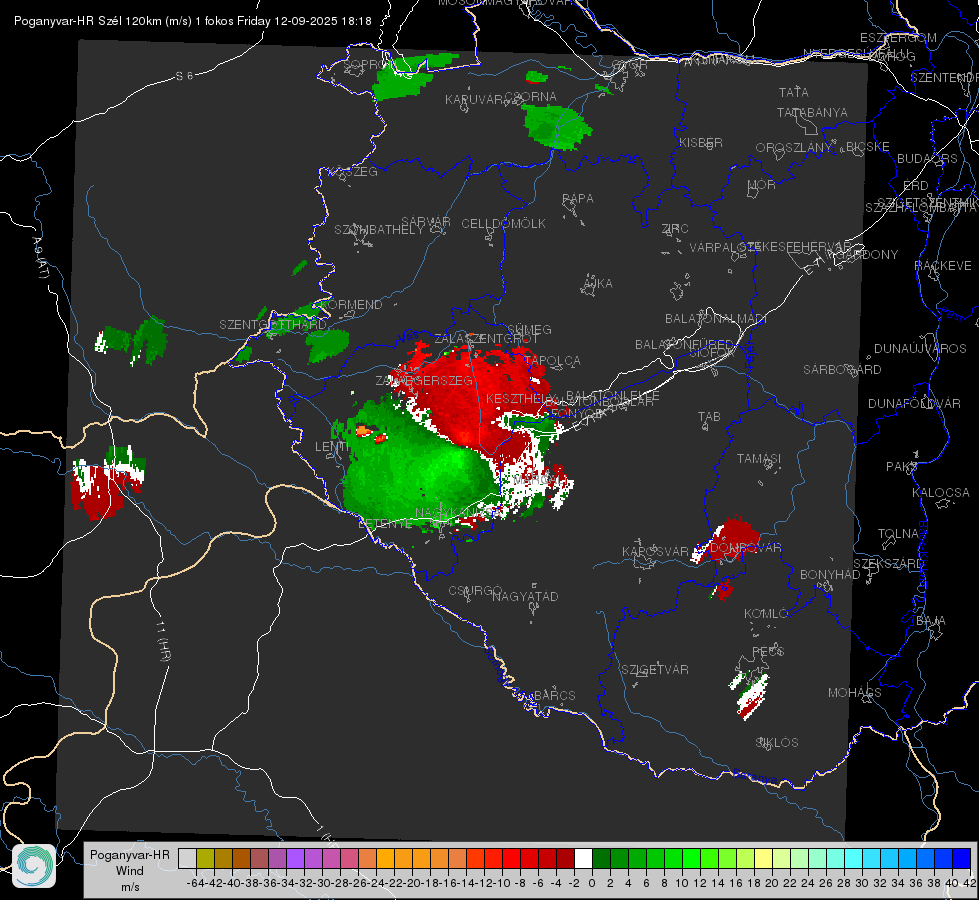979x900 pixels.
Task: Choose the yellow swatch near 18 m/s
Action: click(x=764, y=858)
